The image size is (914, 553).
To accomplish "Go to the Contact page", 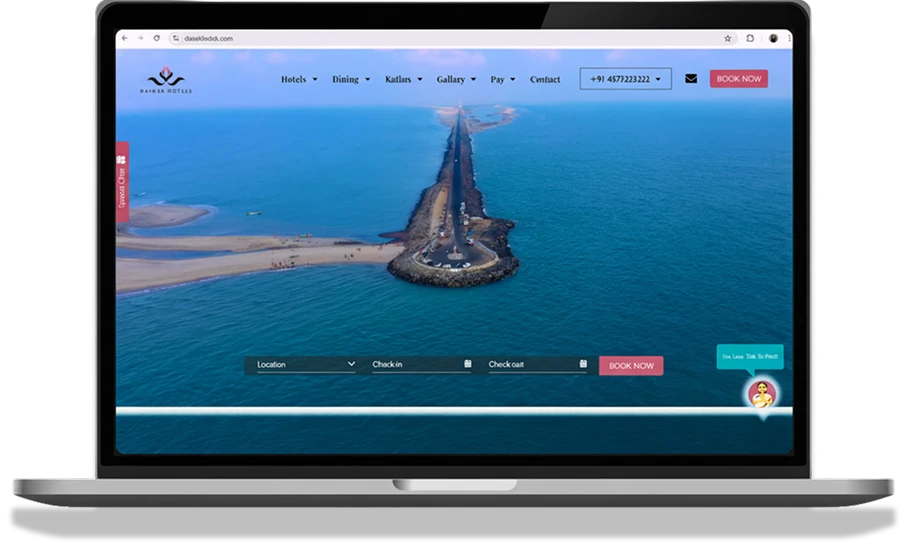I will click(545, 79).
